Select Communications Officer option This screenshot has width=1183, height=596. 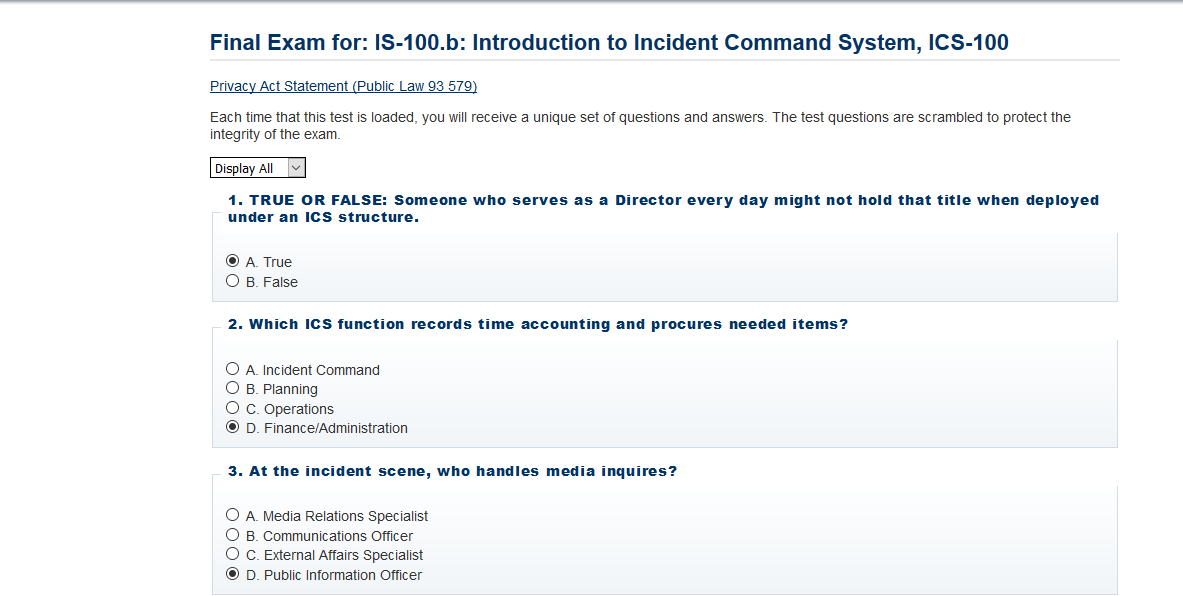(x=232, y=535)
